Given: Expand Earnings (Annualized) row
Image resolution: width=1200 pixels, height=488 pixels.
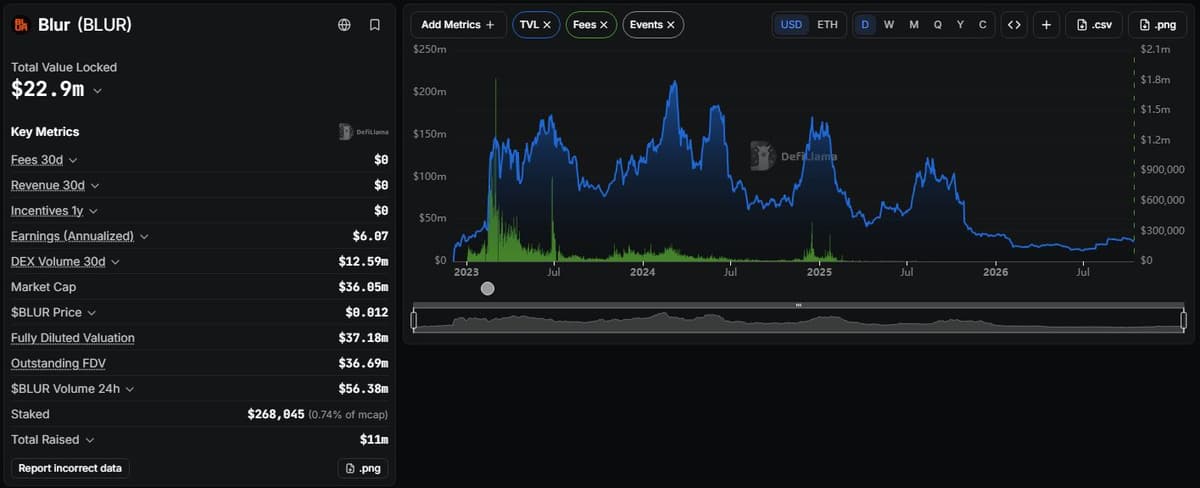Looking at the screenshot, I should coord(144,236).
